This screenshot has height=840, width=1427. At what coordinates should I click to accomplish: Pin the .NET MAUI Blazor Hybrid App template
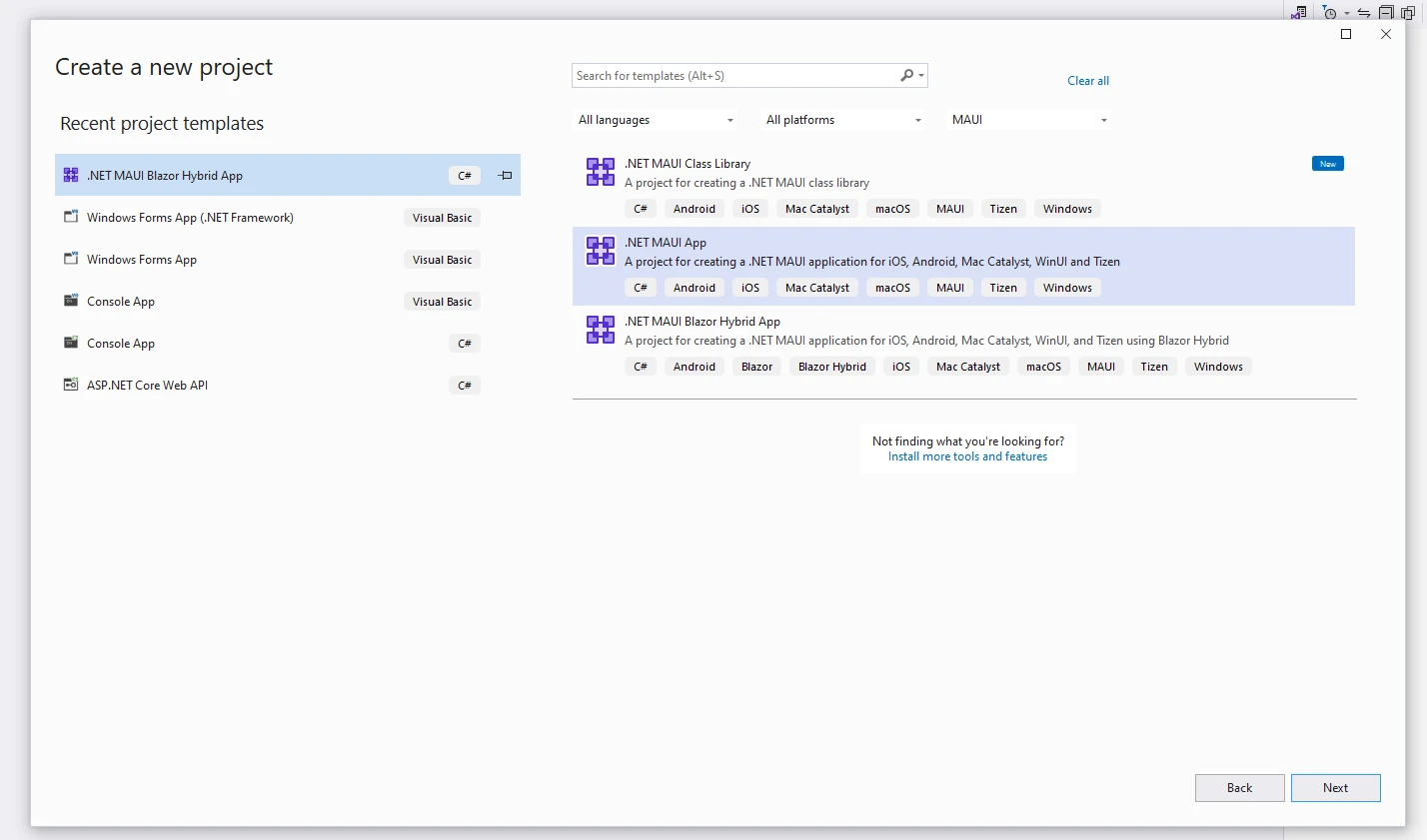click(x=506, y=175)
